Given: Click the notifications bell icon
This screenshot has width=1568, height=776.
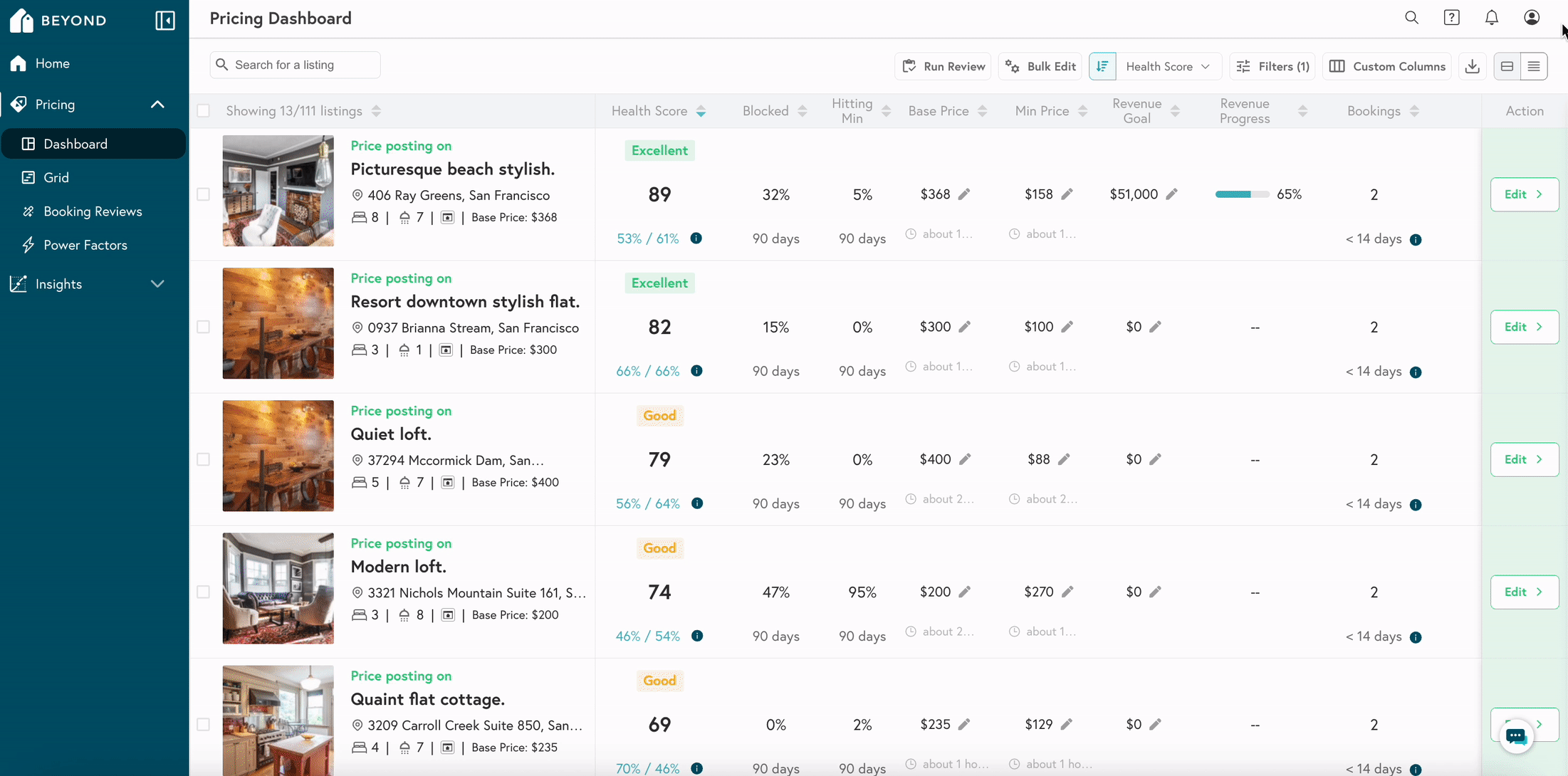Looking at the screenshot, I should 1491,18.
